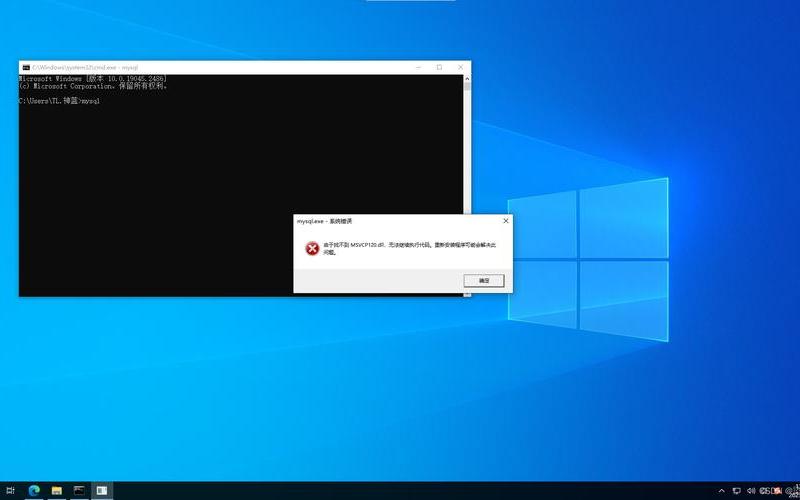Click the C:\Users prompt line with mysql

[x=59, y=101]
